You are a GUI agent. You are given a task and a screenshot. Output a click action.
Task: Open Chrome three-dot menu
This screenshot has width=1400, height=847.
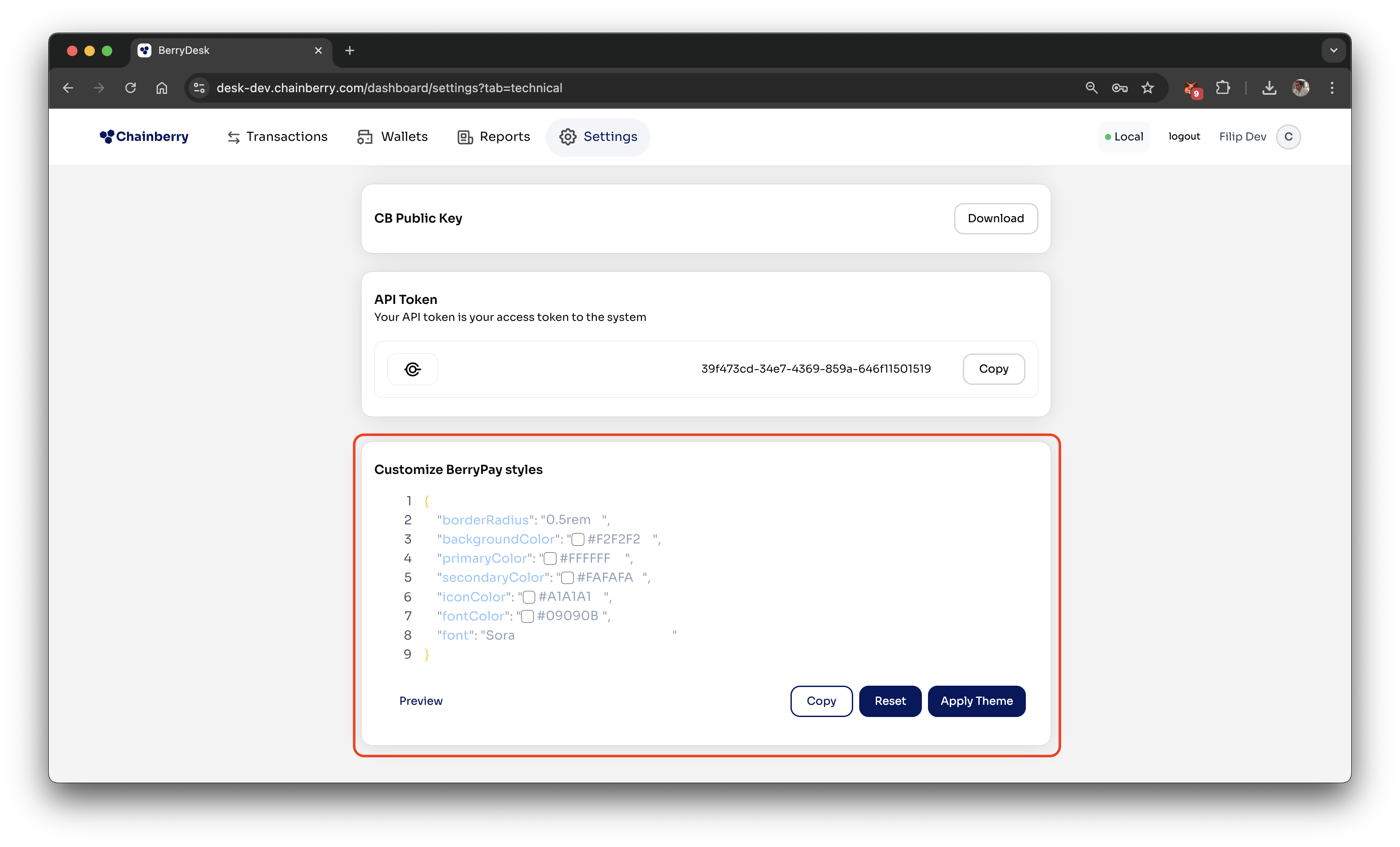click(1332, 88)
